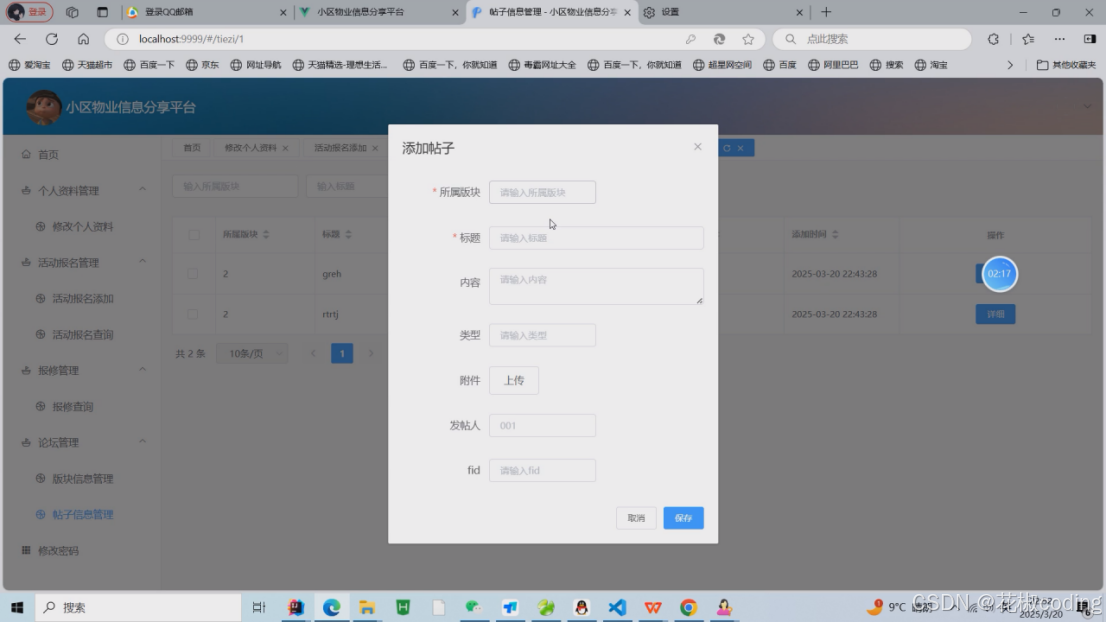Open VS Code from taskbar
Viewport: 1106px width, 623px height.
click(x=617, y=607)
